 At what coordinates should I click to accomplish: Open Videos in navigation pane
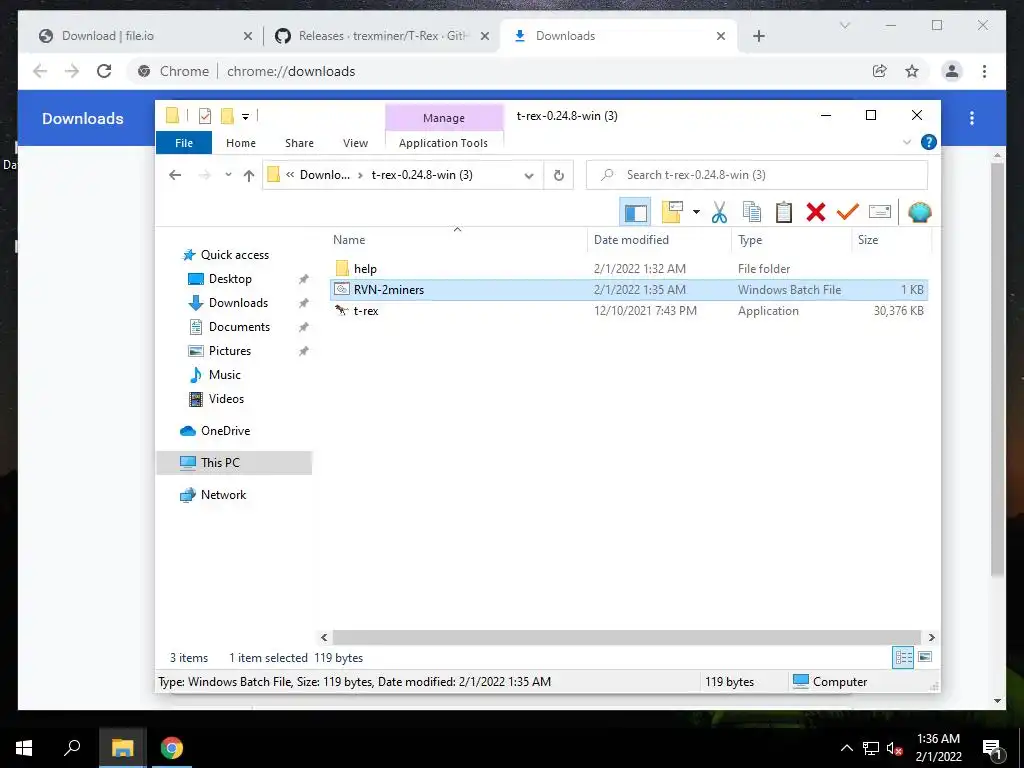tap(226, 399)
